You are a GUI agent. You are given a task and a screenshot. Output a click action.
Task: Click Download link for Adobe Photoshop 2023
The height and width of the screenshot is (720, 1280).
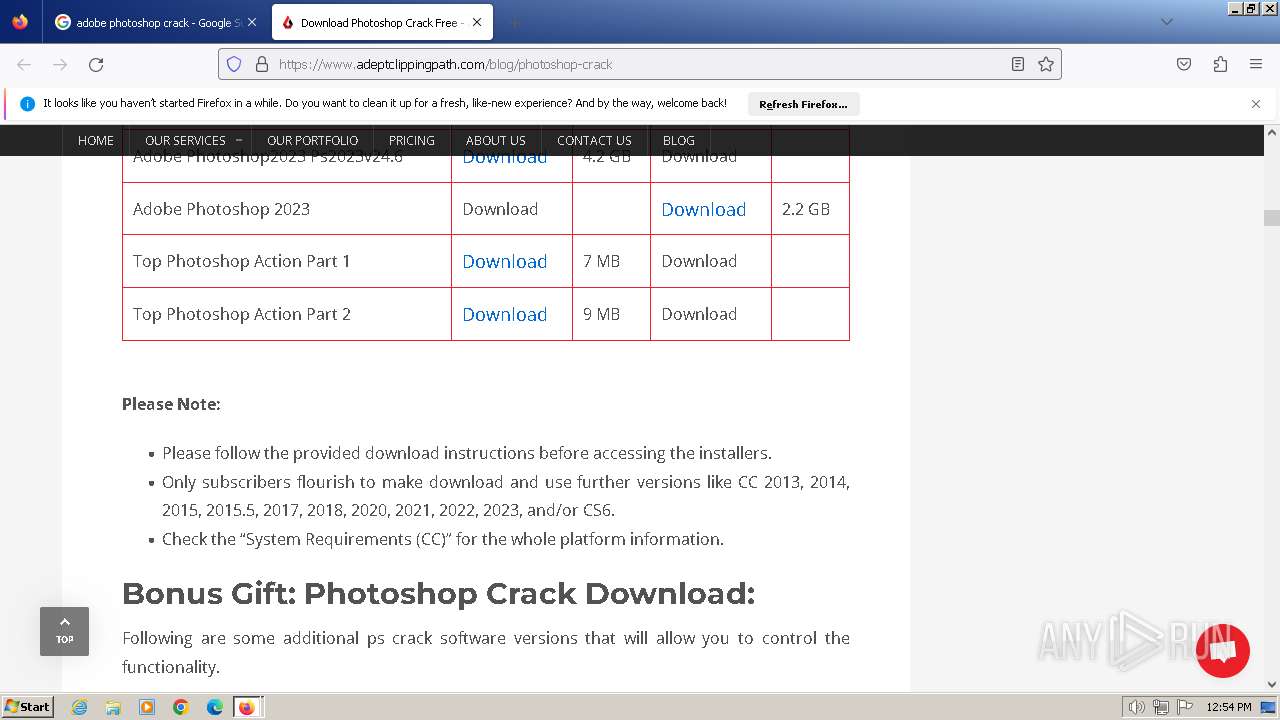[704, 209]
